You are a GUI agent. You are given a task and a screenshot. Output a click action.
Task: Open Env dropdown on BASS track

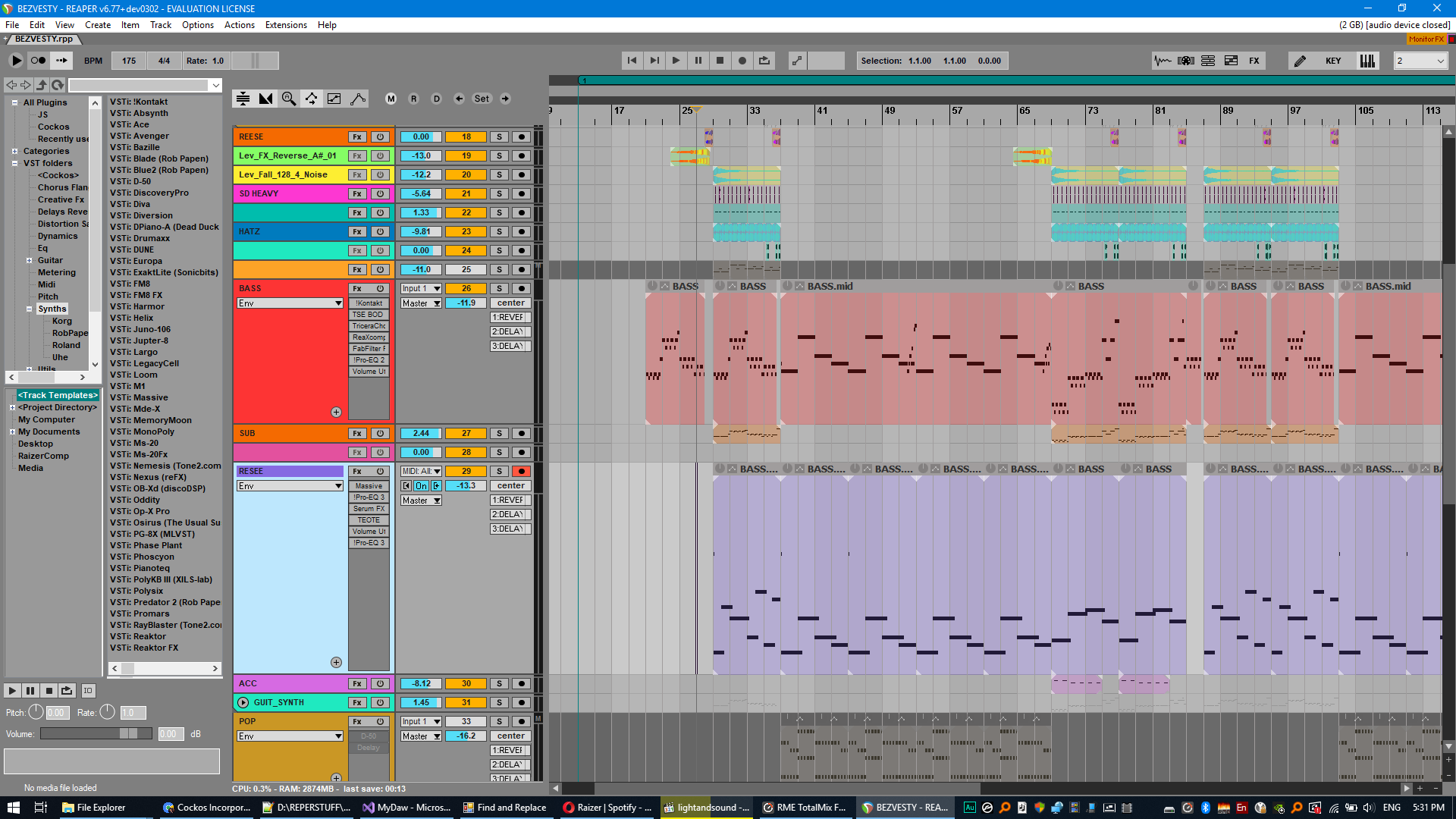[290, 303]
